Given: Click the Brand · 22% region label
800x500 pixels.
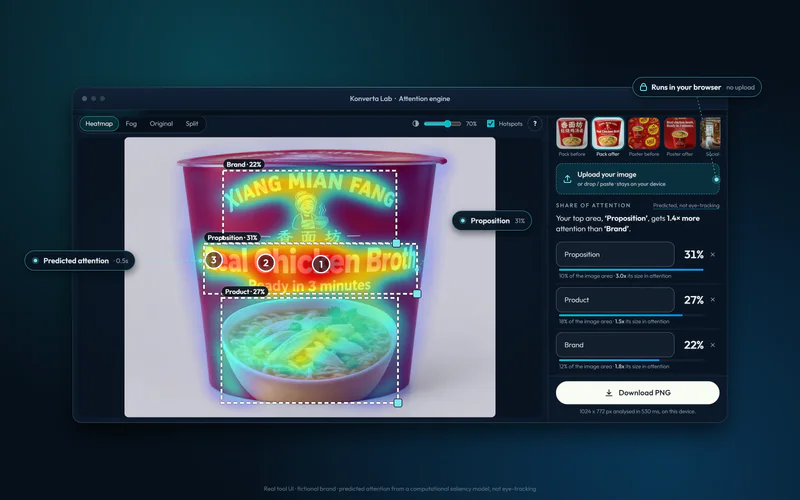Looking at the screenshot, I should tap(244, 164).
